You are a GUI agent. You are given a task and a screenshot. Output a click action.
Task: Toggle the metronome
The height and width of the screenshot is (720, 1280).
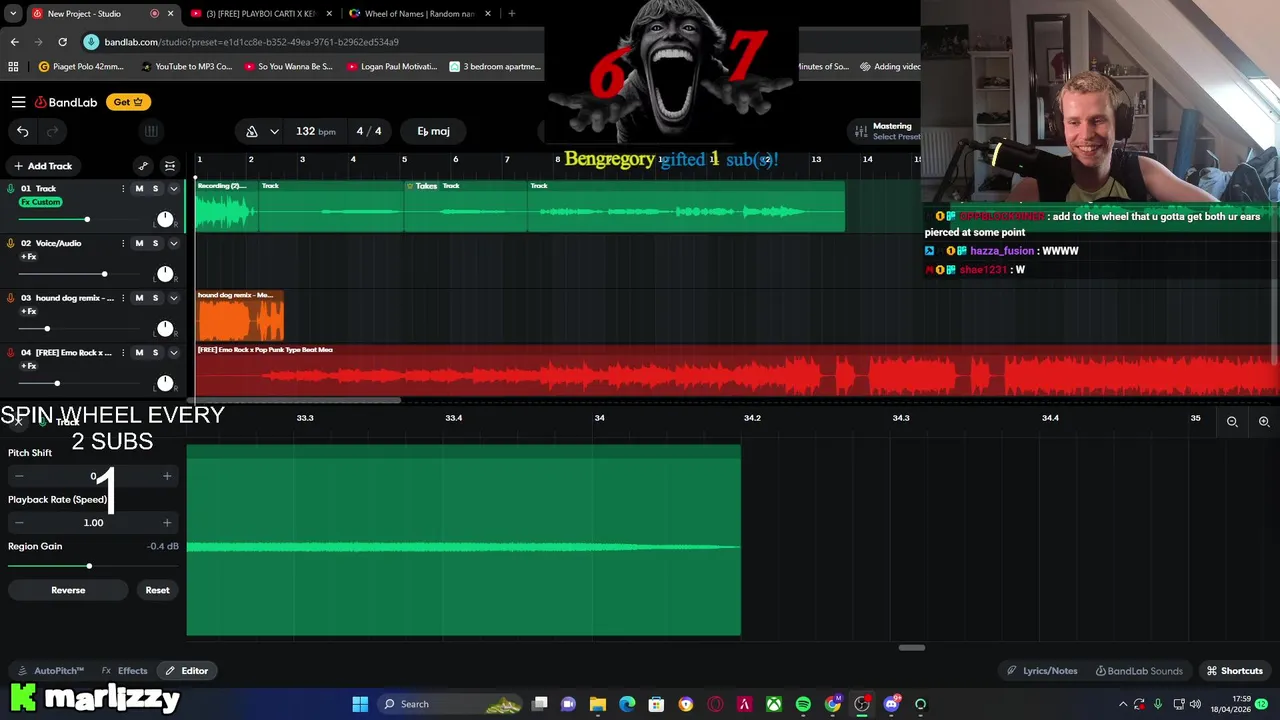pyautogui.click(x=252, y=131)
